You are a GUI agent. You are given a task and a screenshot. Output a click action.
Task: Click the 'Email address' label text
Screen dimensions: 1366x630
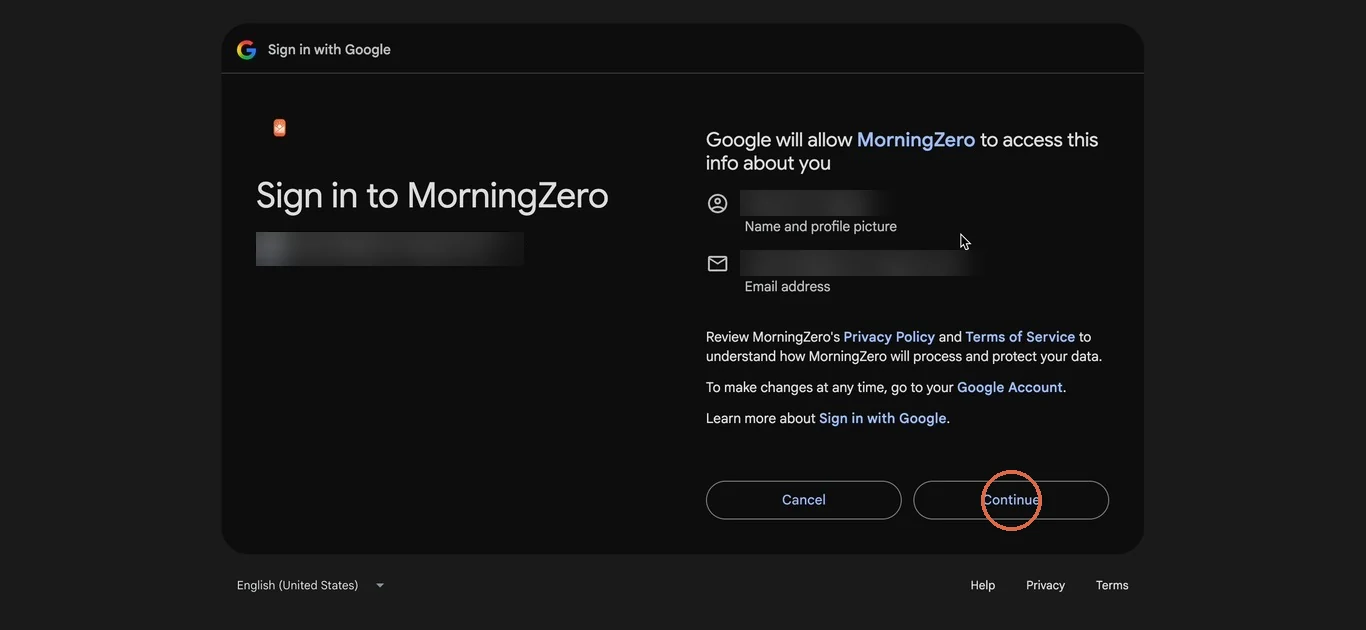pyautogui.click(x=788, y=287)
